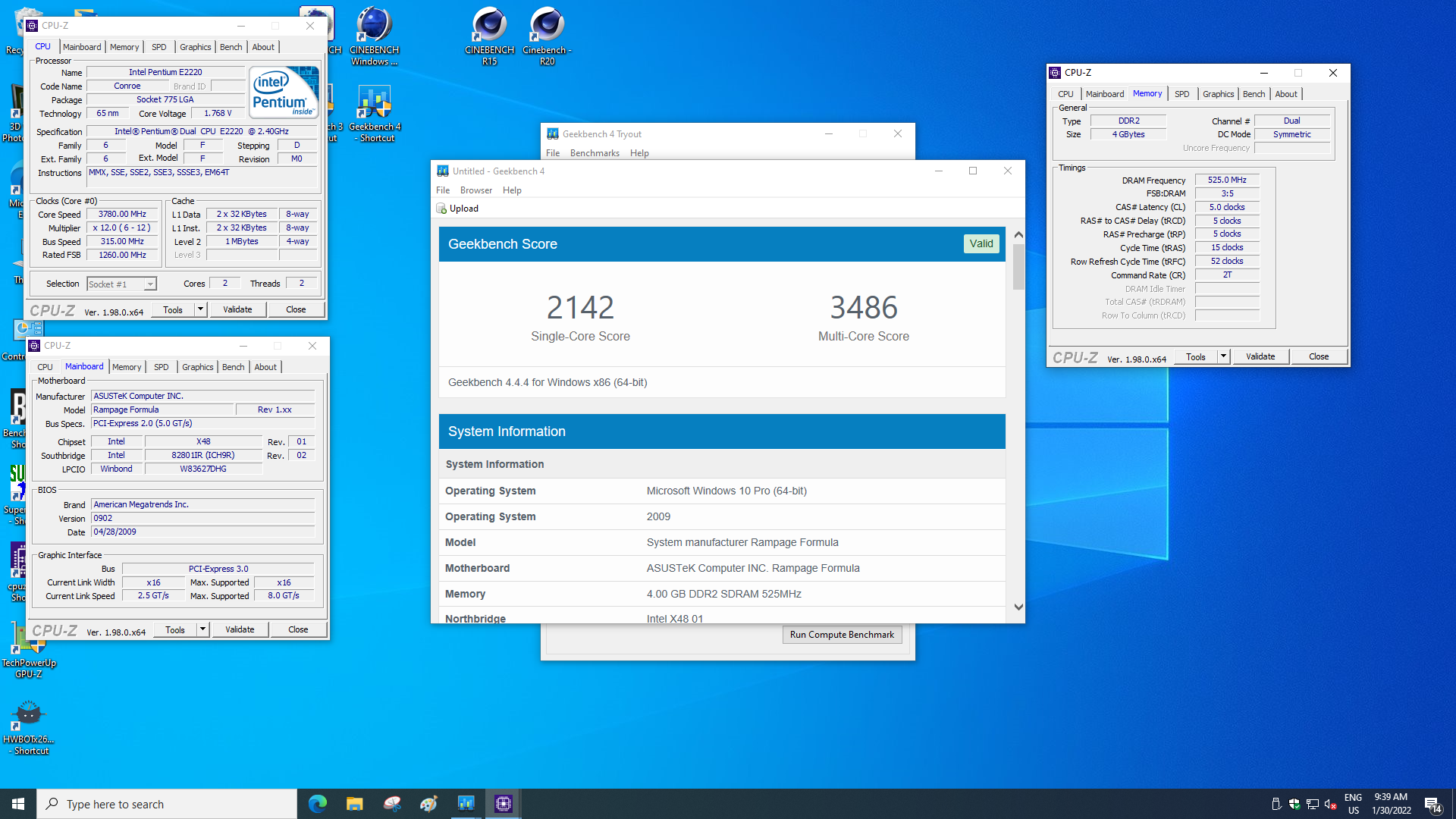Expand Tools dropdown arrow in Mainboard window
The width and height of the screenshot is (1456, 819).
pyautogui.click(x=203, y=629)
